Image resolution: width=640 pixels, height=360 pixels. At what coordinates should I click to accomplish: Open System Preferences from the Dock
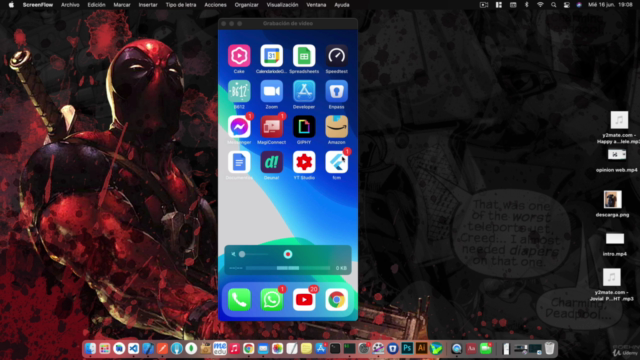click(x=364, y=349)
